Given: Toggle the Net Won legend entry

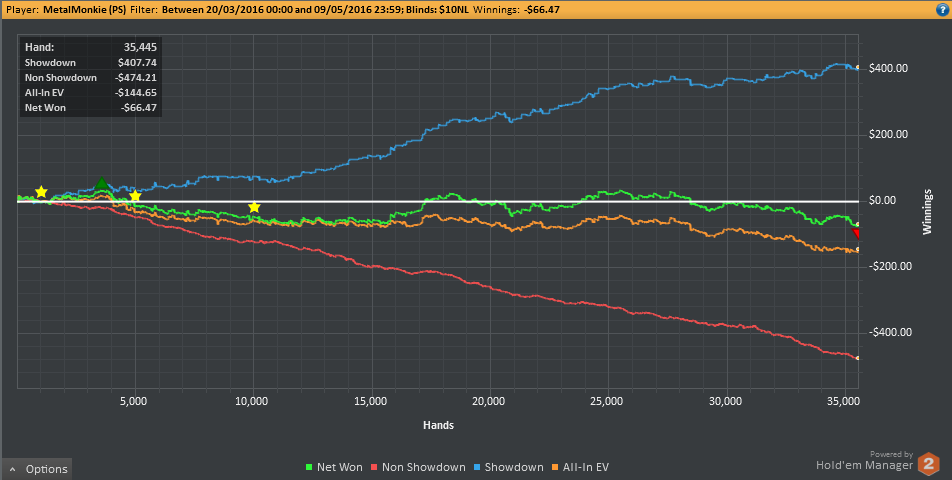Looking at the screenshot, I should pyautogui.click(x=334, y=467).
